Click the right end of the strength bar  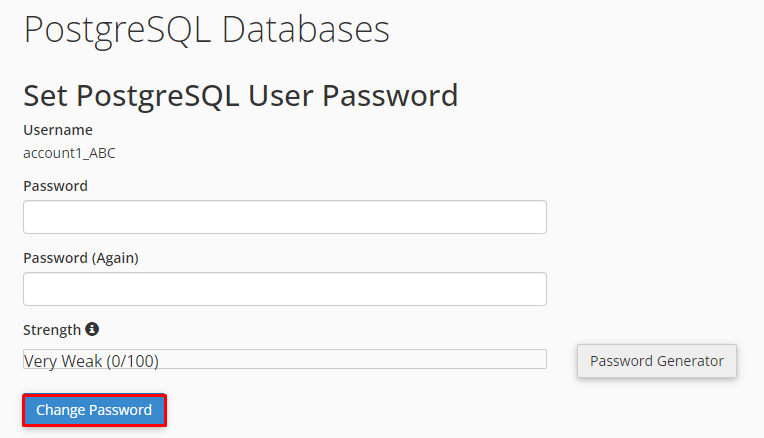(540, 360)
